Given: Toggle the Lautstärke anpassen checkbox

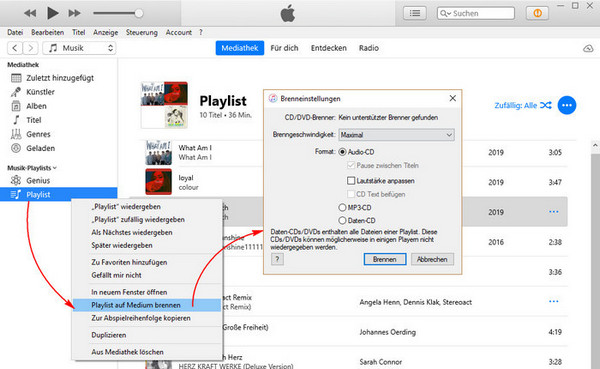Looking at the screenshot, I should pyautogui.click(x=351, y=180).
